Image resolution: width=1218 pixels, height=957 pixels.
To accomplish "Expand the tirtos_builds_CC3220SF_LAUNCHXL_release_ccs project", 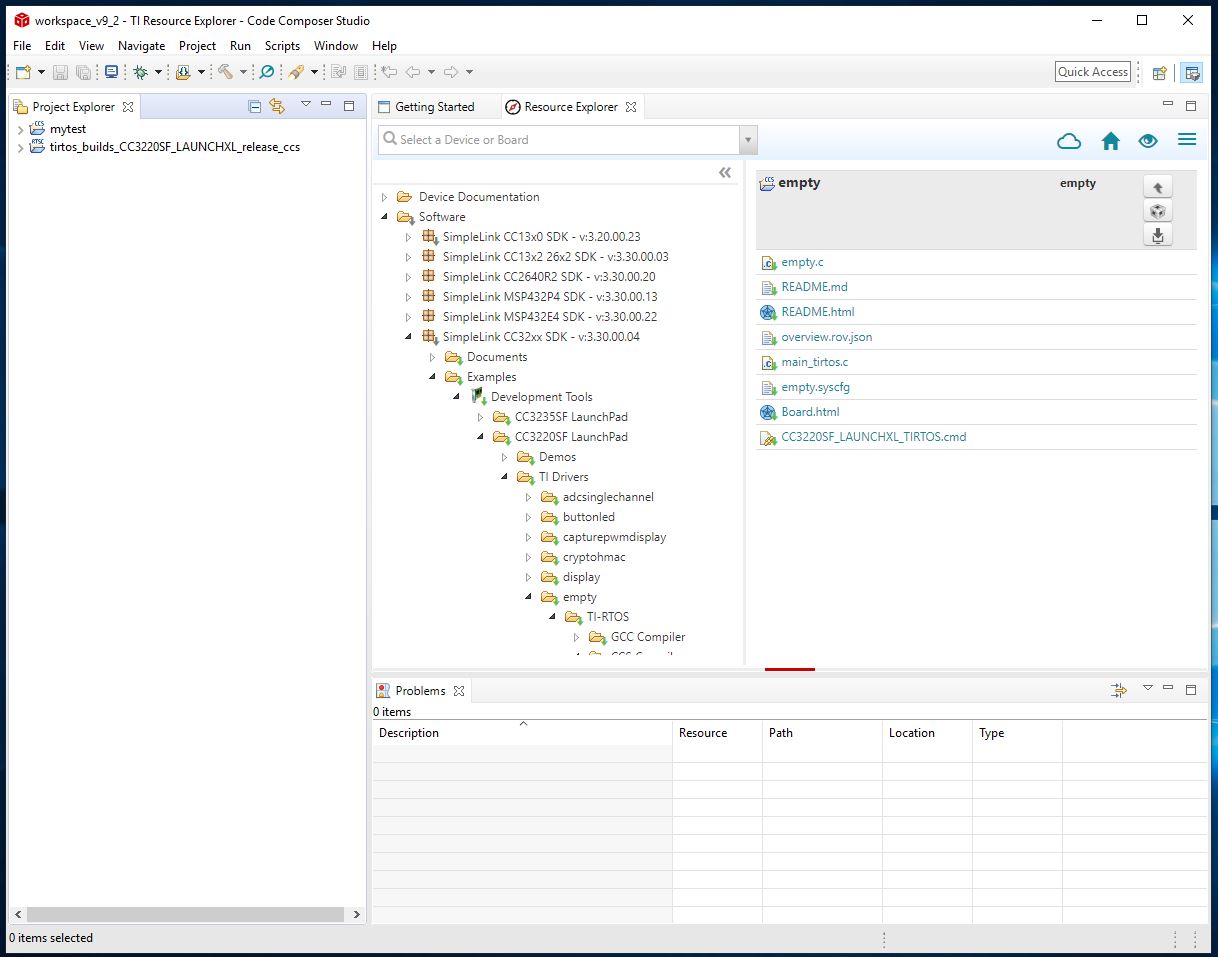I will (x=20, y=148).
